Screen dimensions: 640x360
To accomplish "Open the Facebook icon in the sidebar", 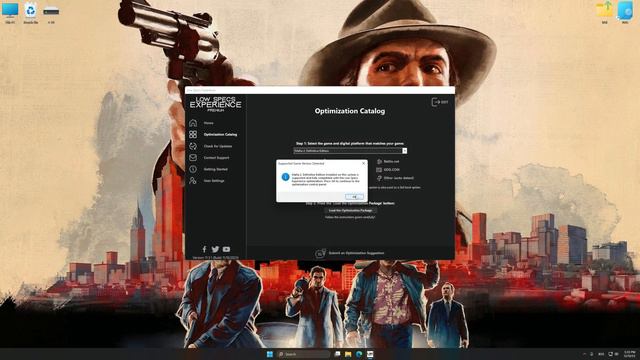I will [x=204, y=249].
